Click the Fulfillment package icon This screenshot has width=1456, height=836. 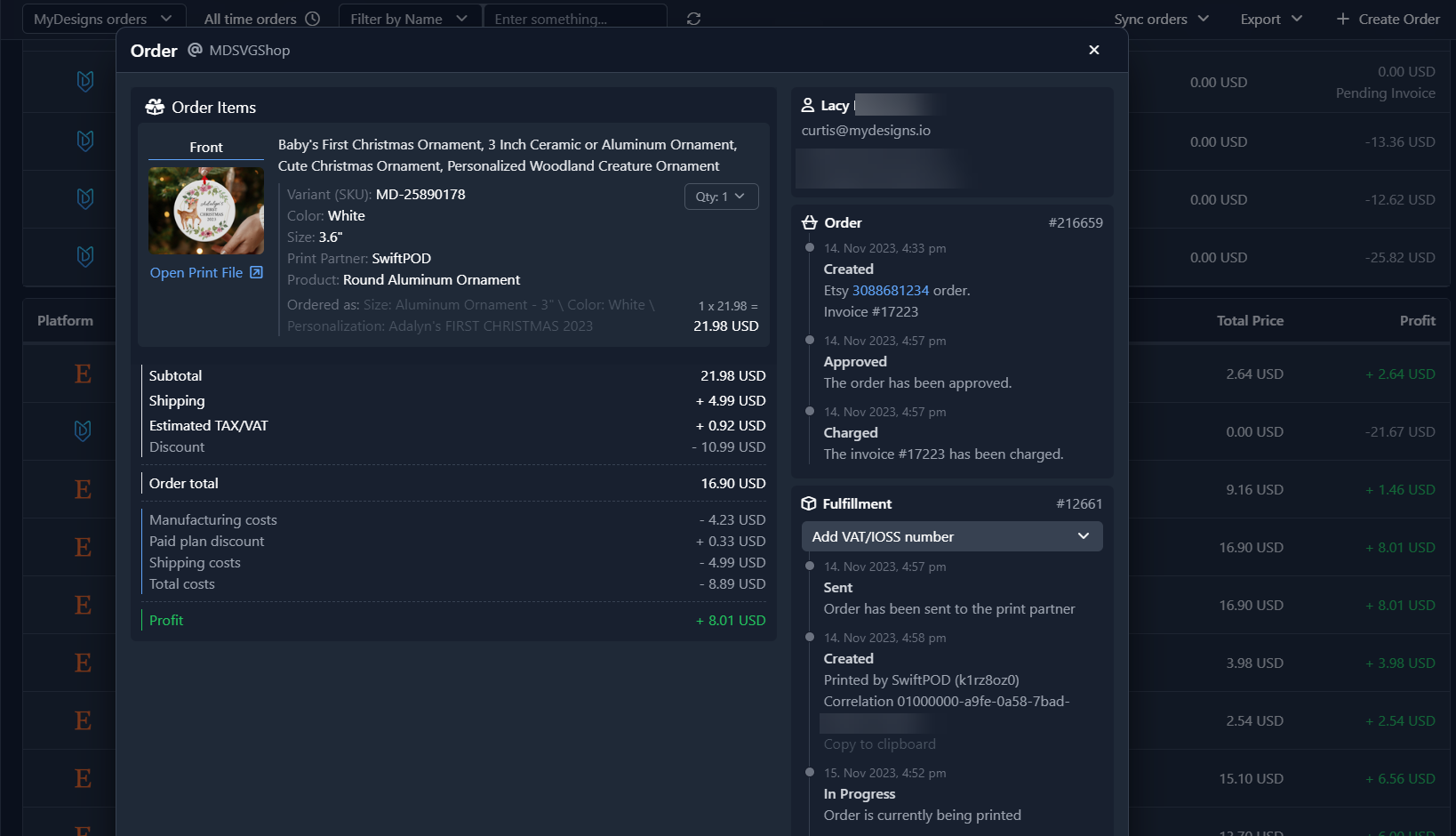point(809,503)
